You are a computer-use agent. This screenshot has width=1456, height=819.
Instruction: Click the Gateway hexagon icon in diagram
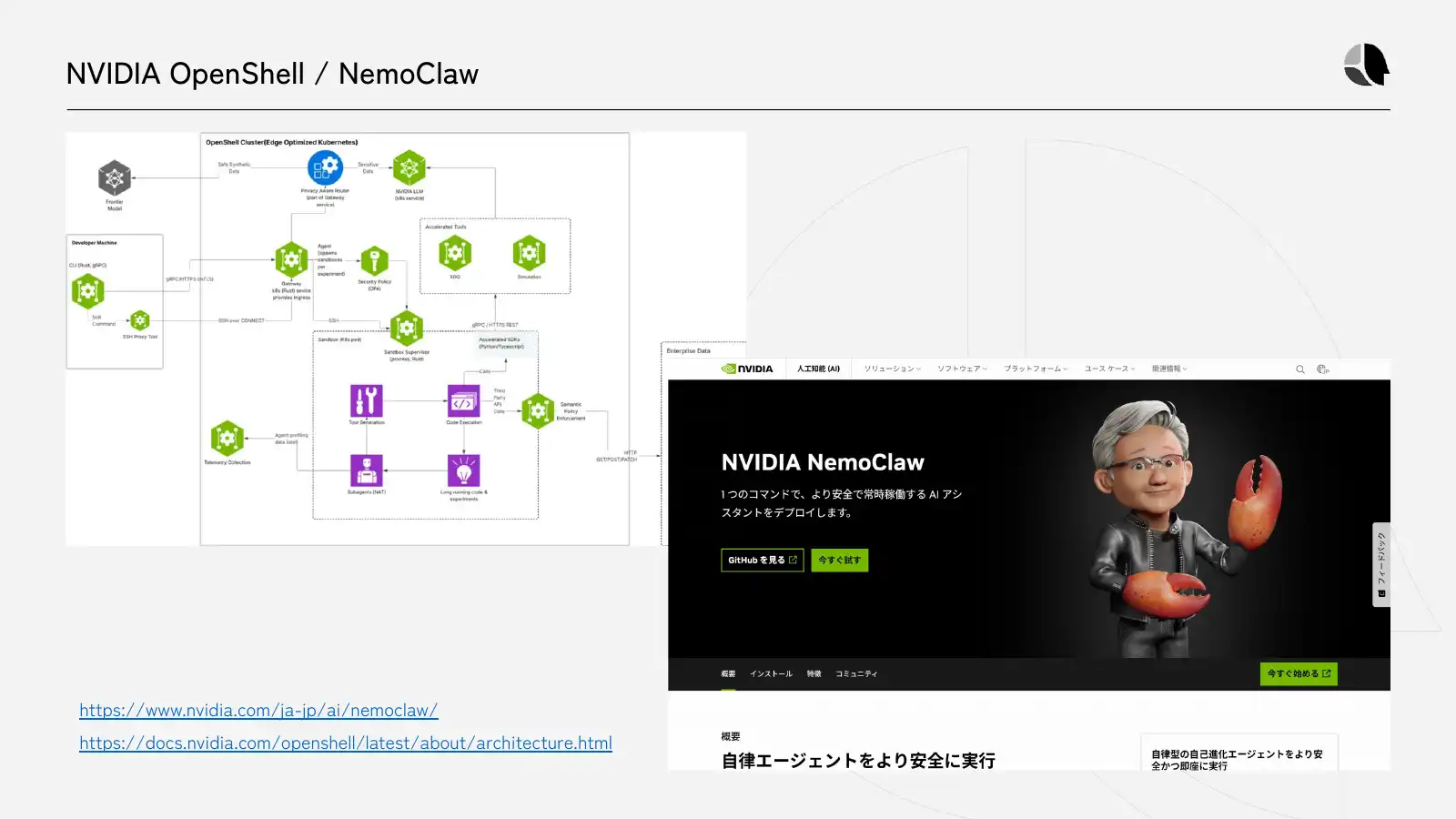[291, 260]
